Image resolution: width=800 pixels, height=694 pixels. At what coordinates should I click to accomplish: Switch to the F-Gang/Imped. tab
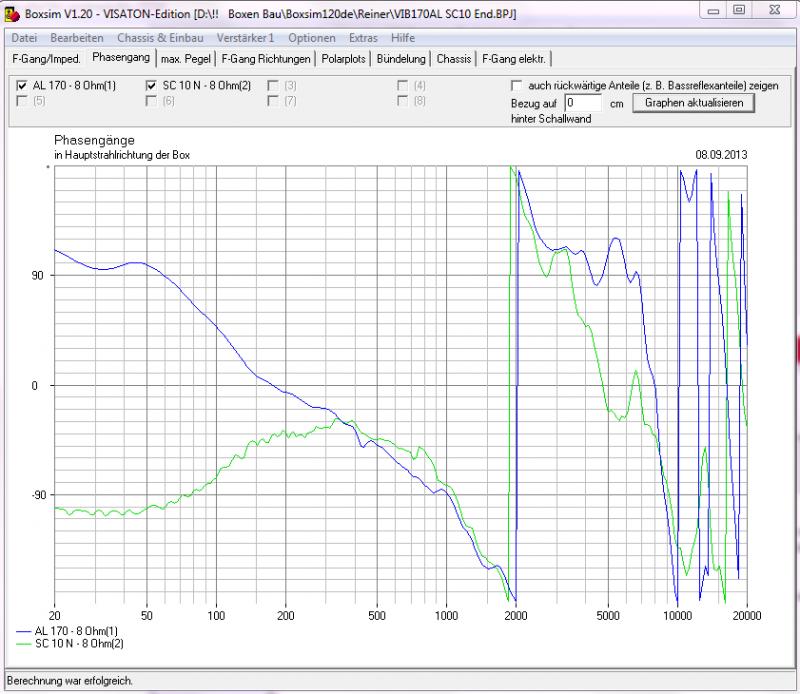(x=46, y=58)
